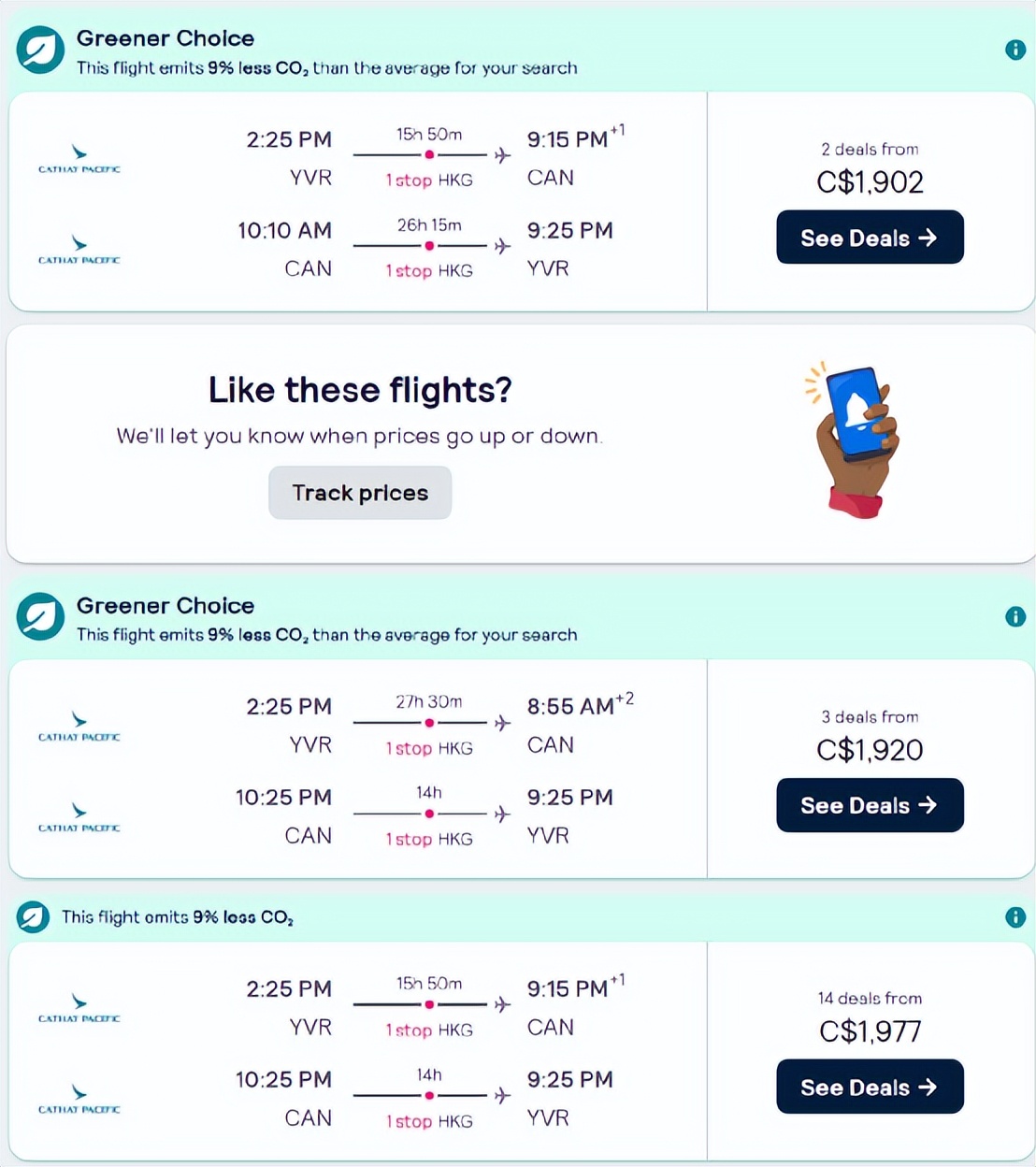Viewport: 1036px width, 1167px height.
Task: Select the C$1,902 price text
Action: tap(870, 181)
